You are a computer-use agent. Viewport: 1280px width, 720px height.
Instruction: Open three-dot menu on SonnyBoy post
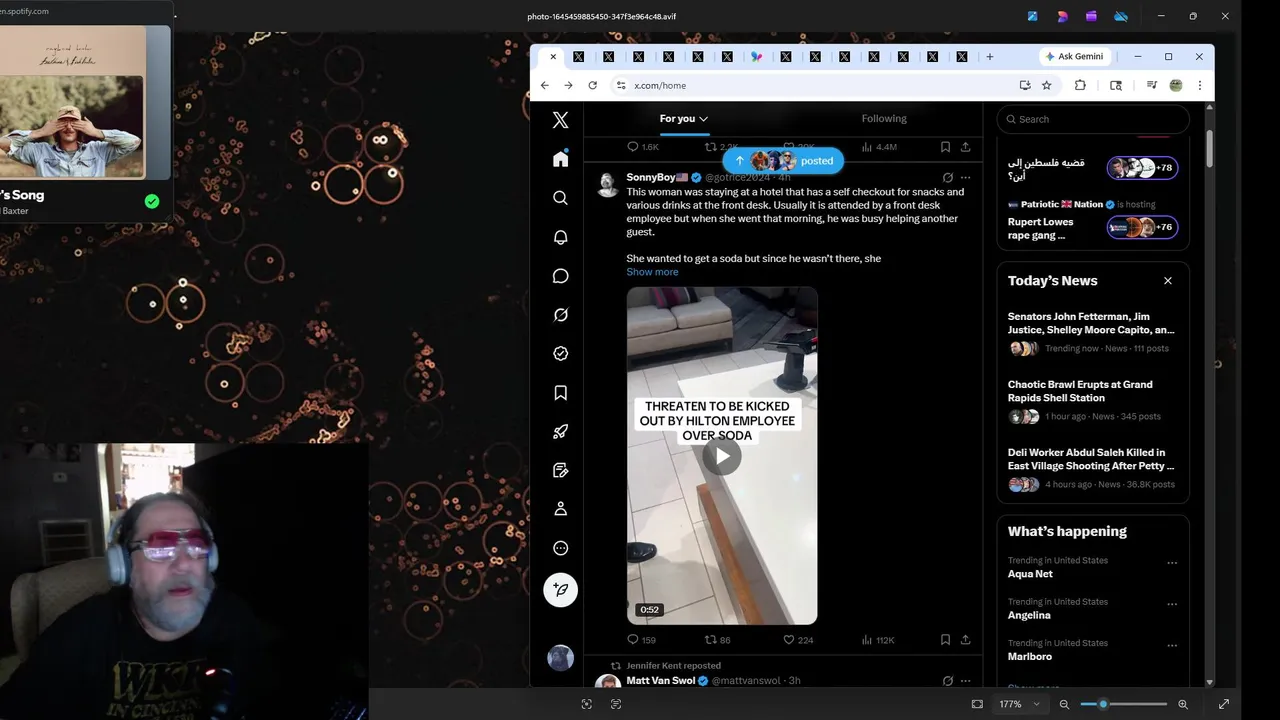pyautogui.click(x=965, y=177)
